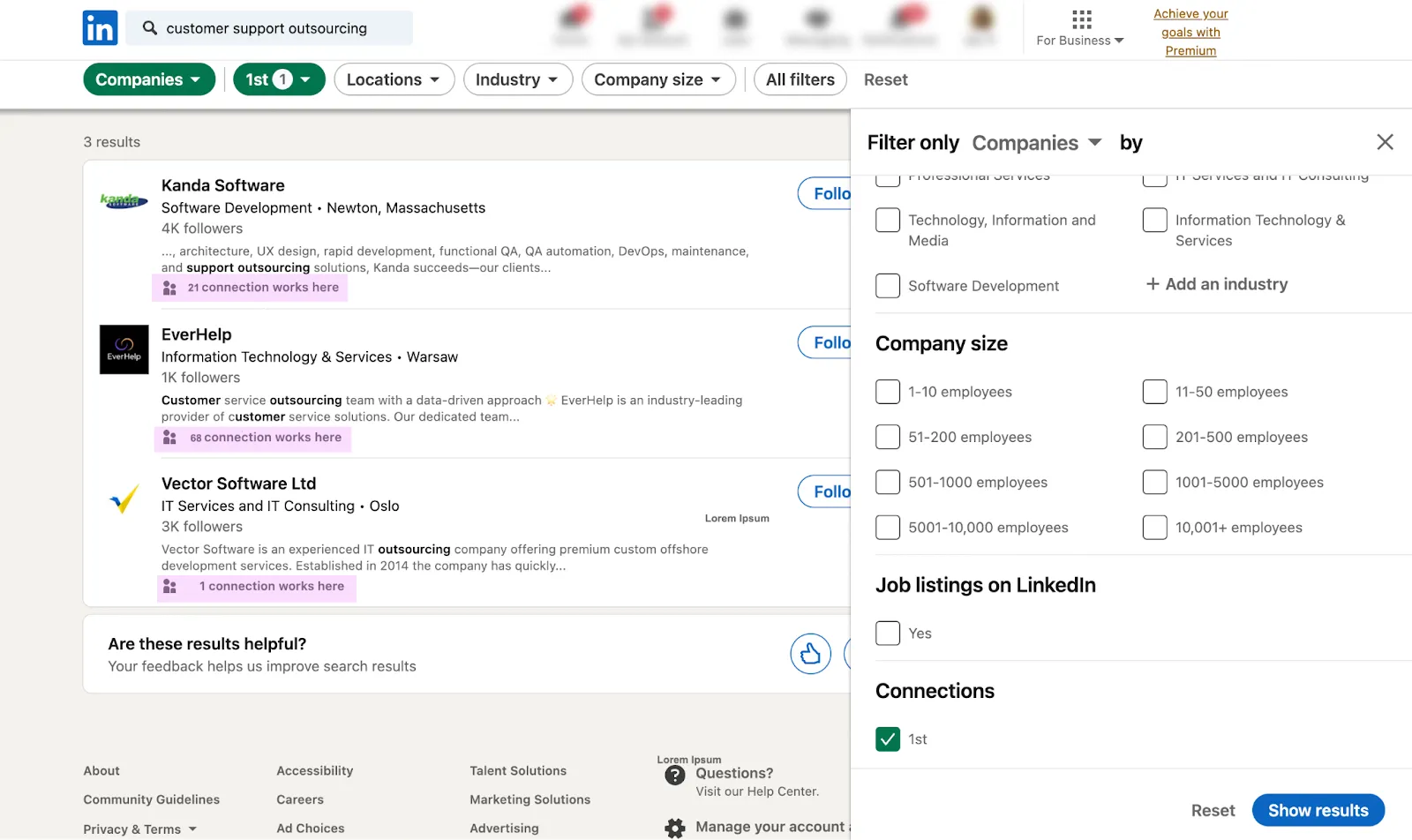
Task: Click the All filters button
Action: click(800, 79)
